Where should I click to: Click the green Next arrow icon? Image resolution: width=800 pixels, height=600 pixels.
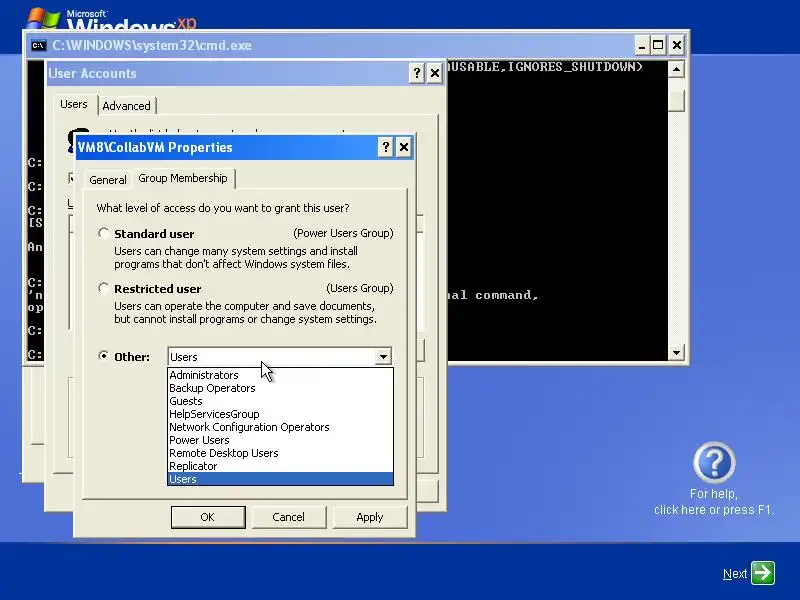[x=763, y=572]
